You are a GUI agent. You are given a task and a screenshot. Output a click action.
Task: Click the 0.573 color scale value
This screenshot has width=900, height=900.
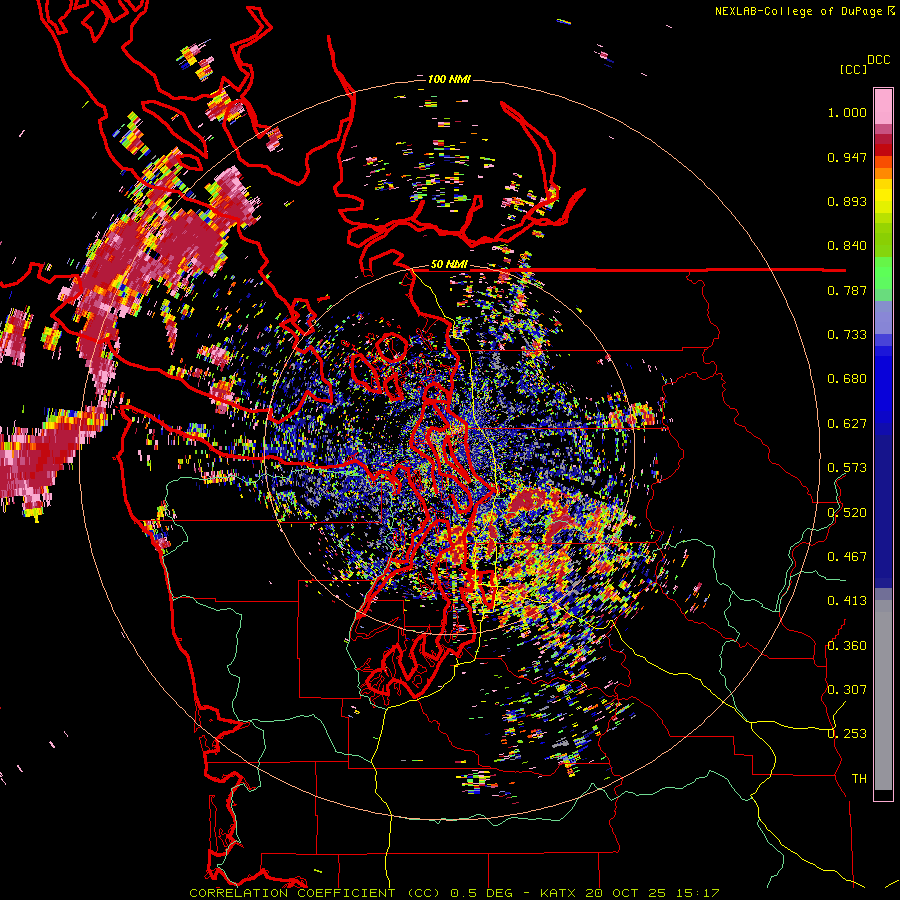click(x=847, y=468)
